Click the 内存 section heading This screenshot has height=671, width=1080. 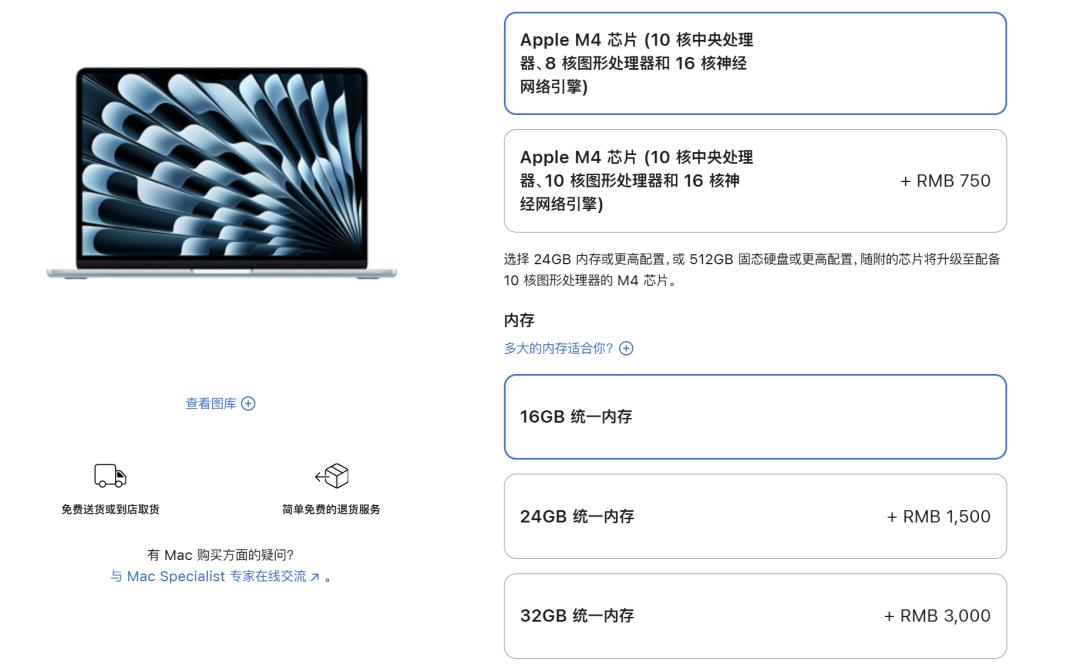point(519,320)
